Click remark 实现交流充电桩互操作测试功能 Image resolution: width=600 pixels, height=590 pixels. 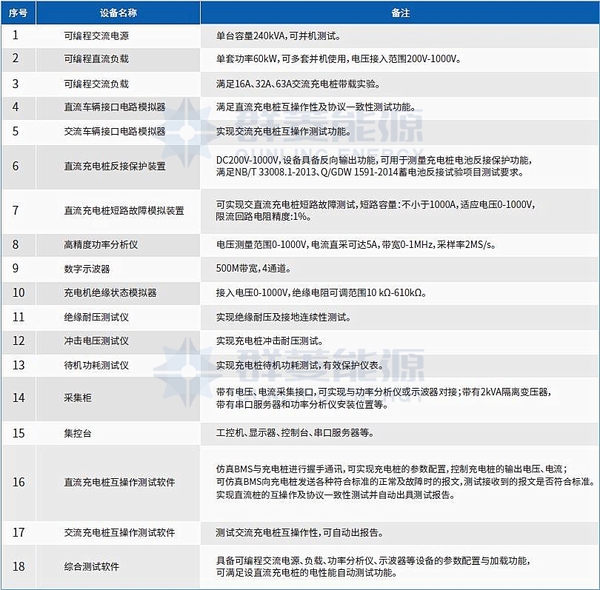284,132
